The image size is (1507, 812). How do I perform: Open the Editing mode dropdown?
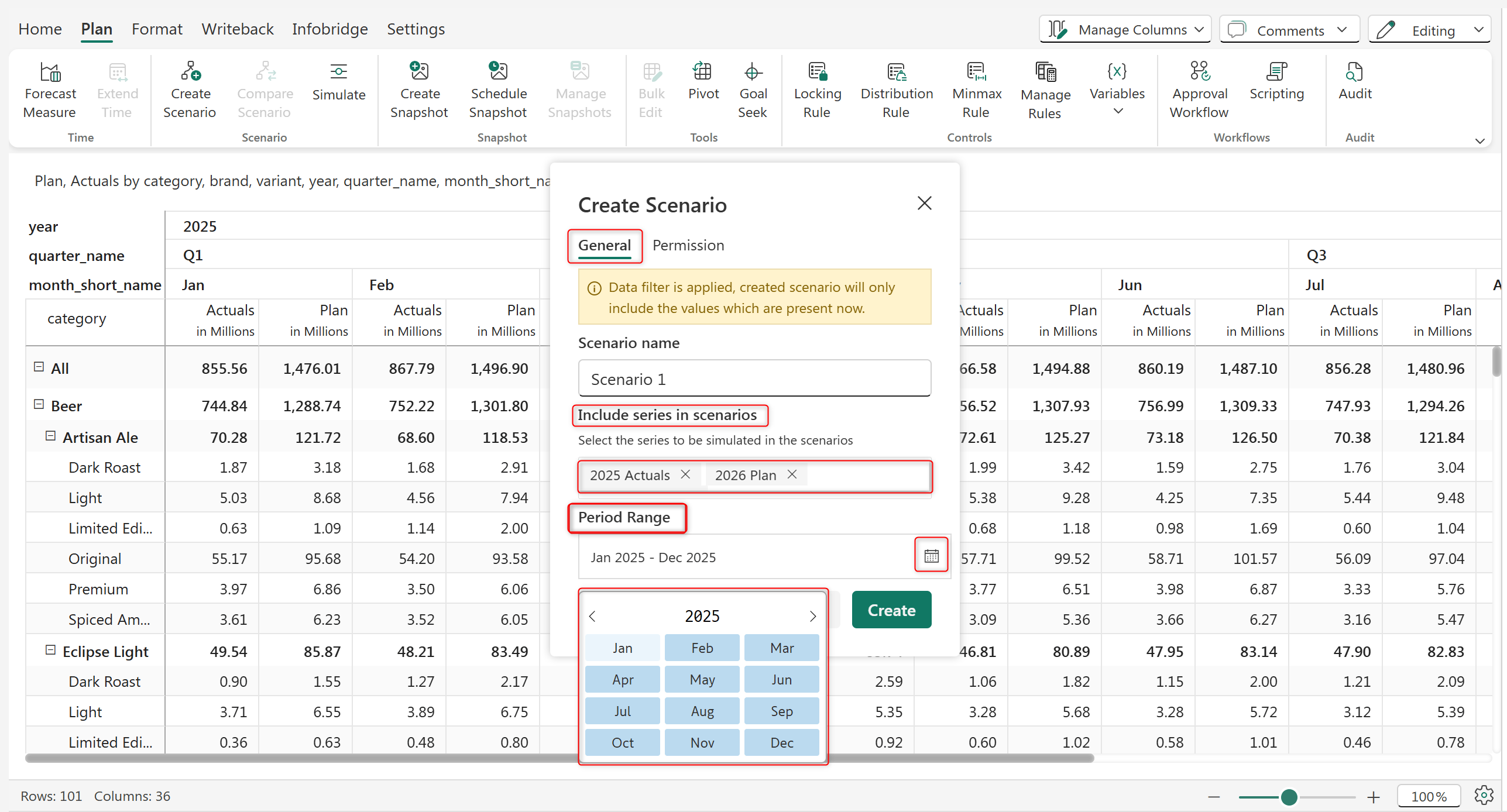coord(1430,30)
